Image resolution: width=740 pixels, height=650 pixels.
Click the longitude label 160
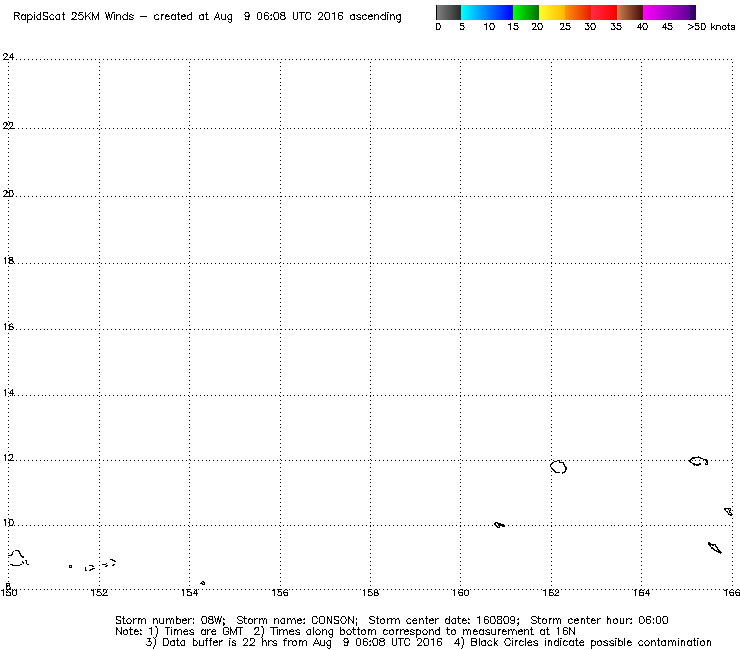461,593
